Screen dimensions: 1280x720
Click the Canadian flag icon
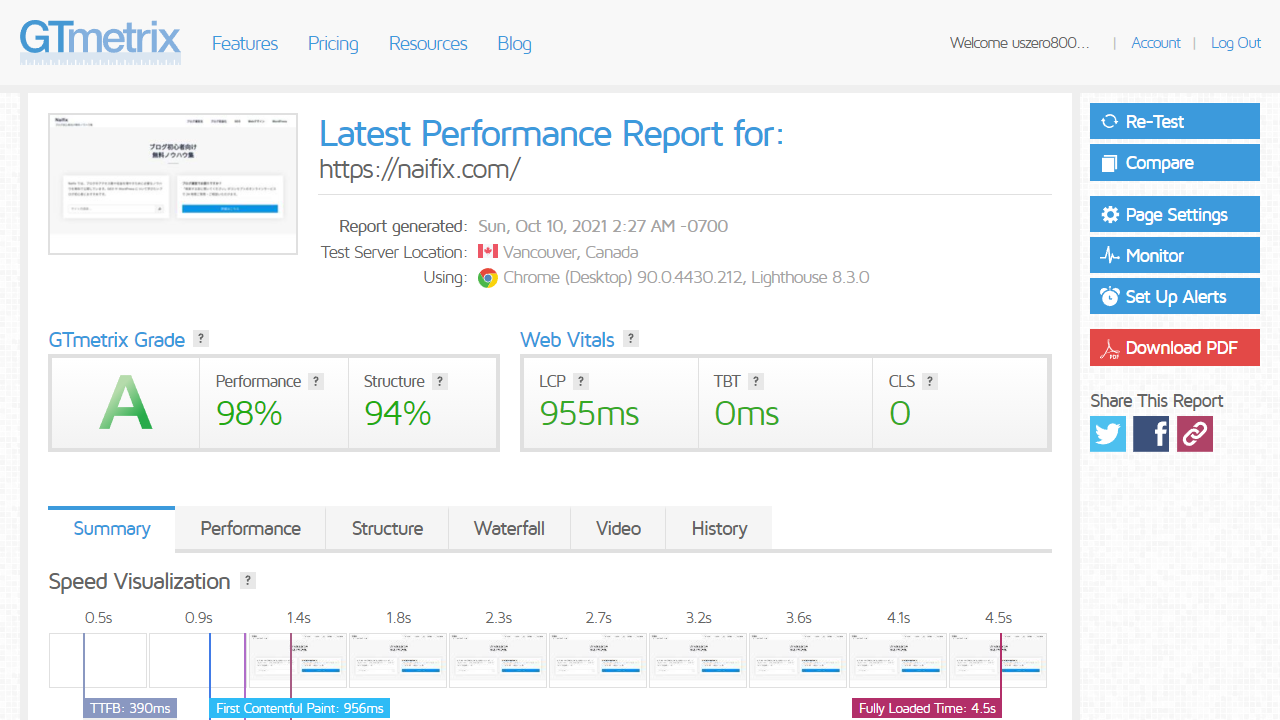(x=488, y=251)
